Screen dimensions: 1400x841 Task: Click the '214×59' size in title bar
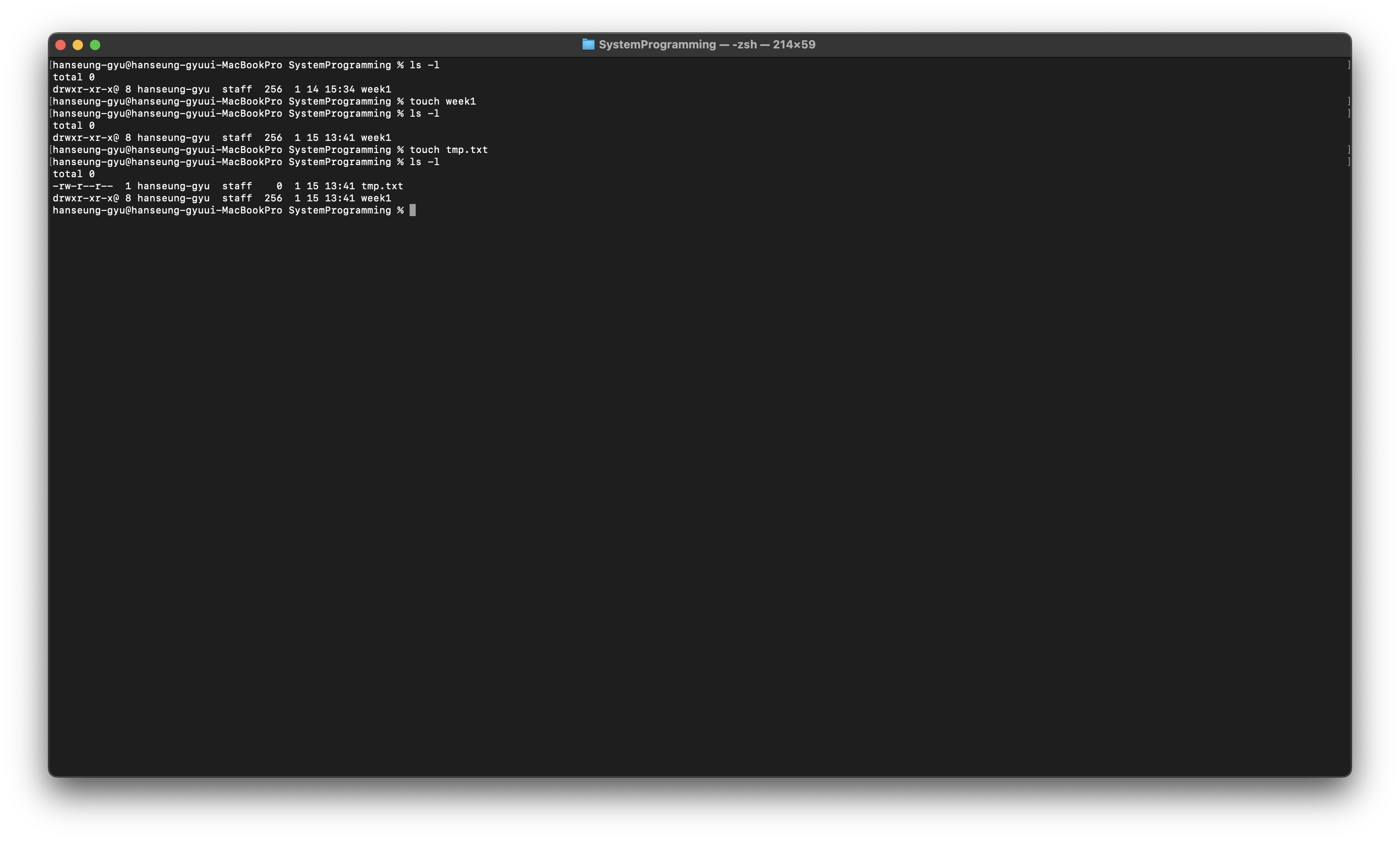(794, 45)
